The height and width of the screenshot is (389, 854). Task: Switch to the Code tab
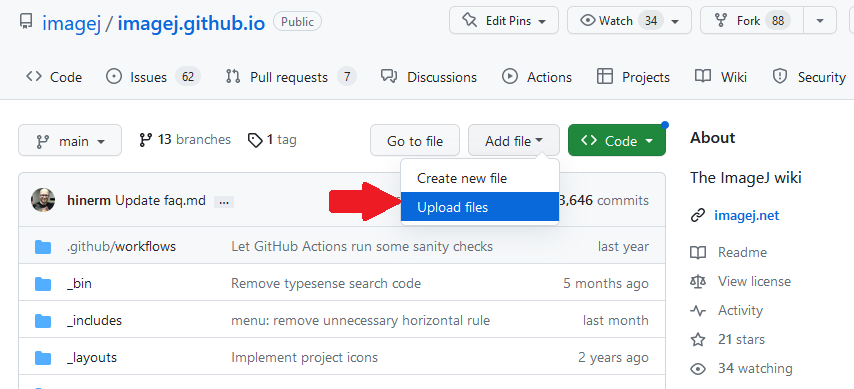[54, 77]
